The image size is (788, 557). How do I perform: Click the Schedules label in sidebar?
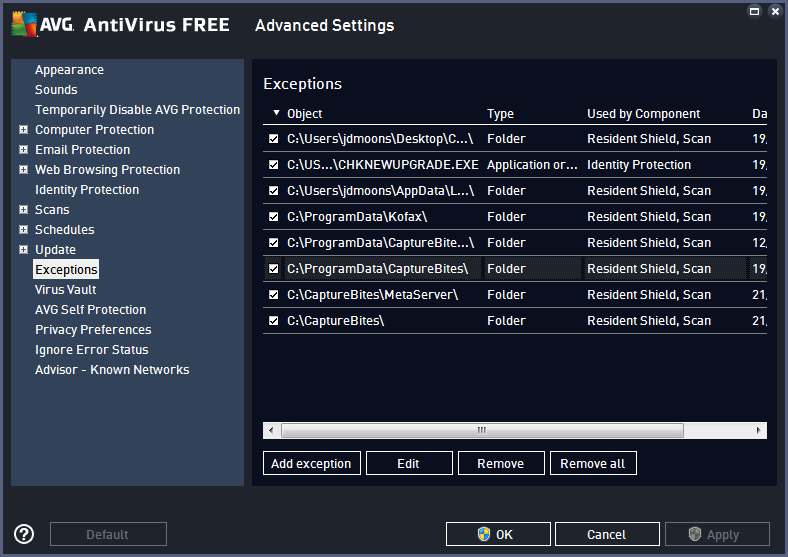pyautogui.click(x=64, y=230)
